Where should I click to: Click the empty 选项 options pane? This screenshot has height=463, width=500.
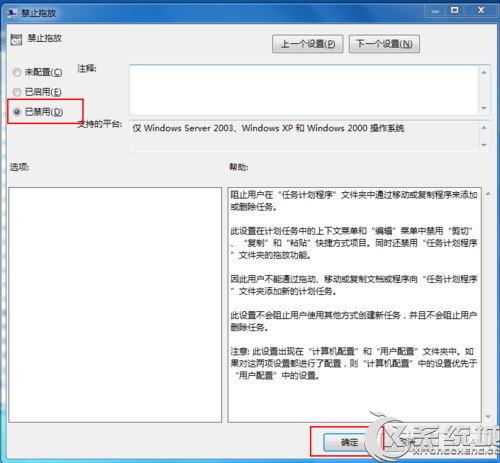pos(115,305)
